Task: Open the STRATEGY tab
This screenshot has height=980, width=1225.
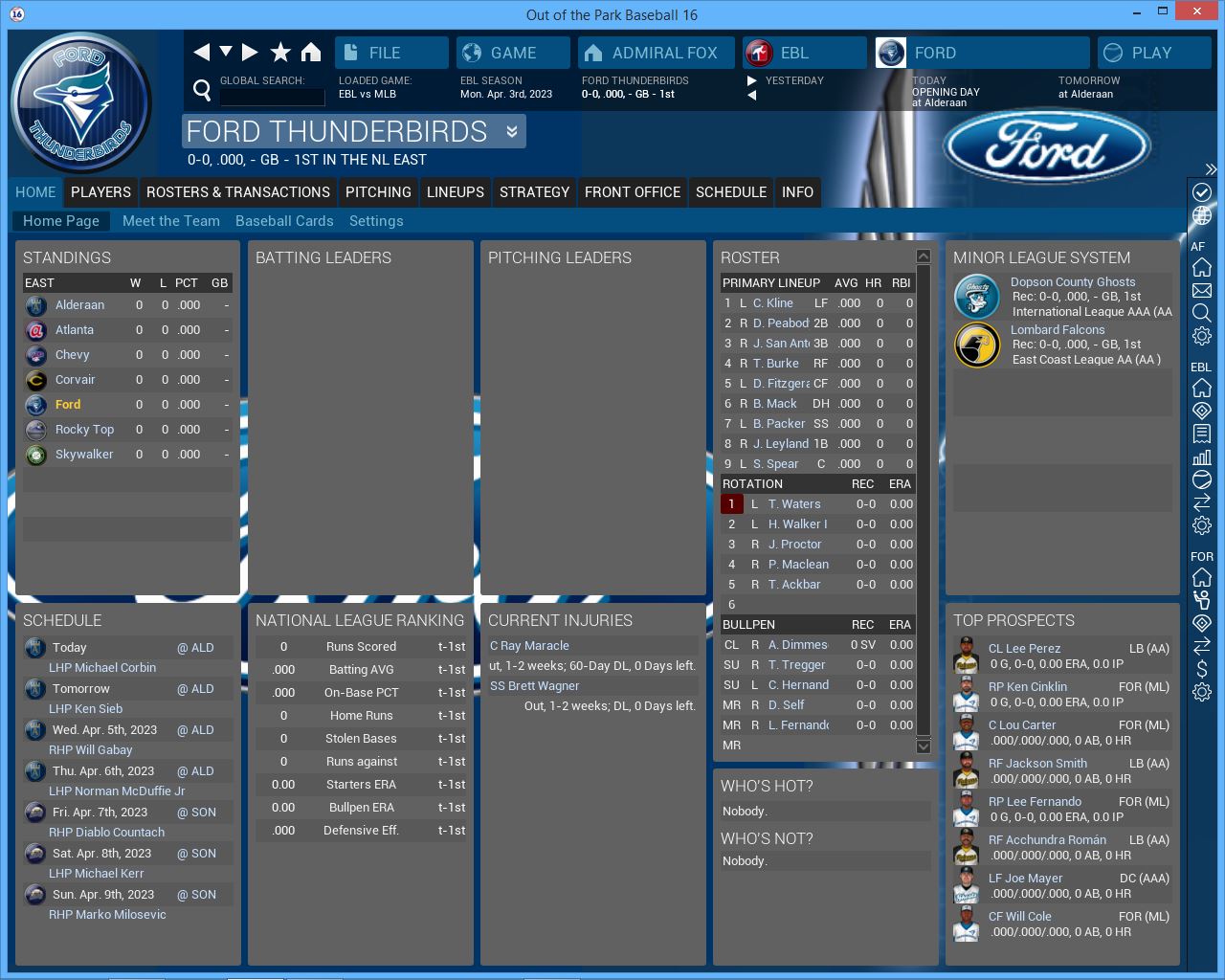Action: coord(534,192)
